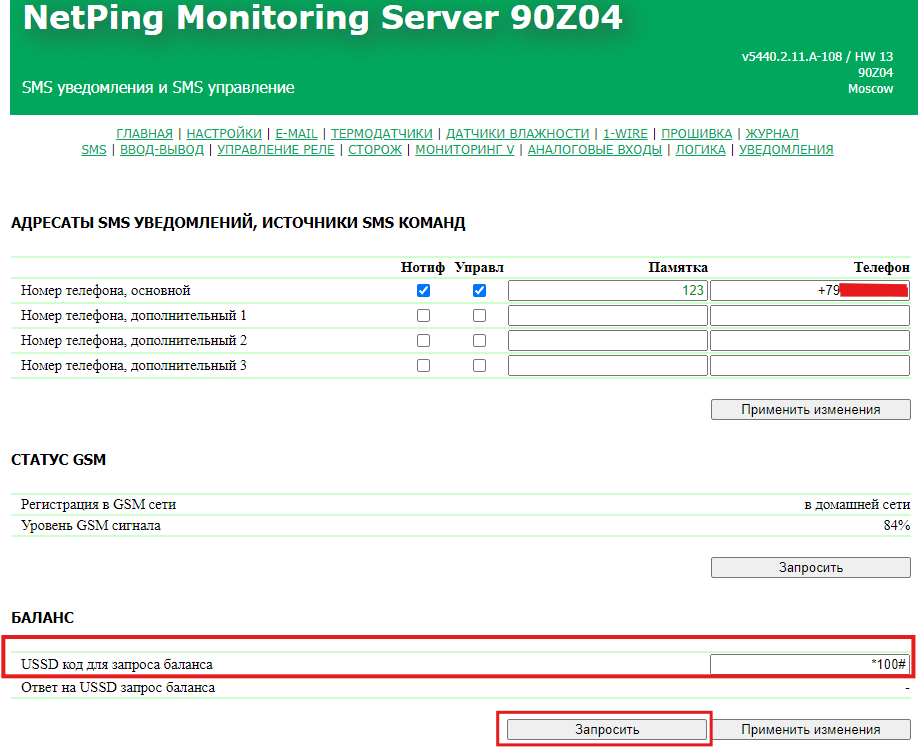Open the E-MAIL settings link
Viewport: 918px width, 747px height.
pos(296,133)
